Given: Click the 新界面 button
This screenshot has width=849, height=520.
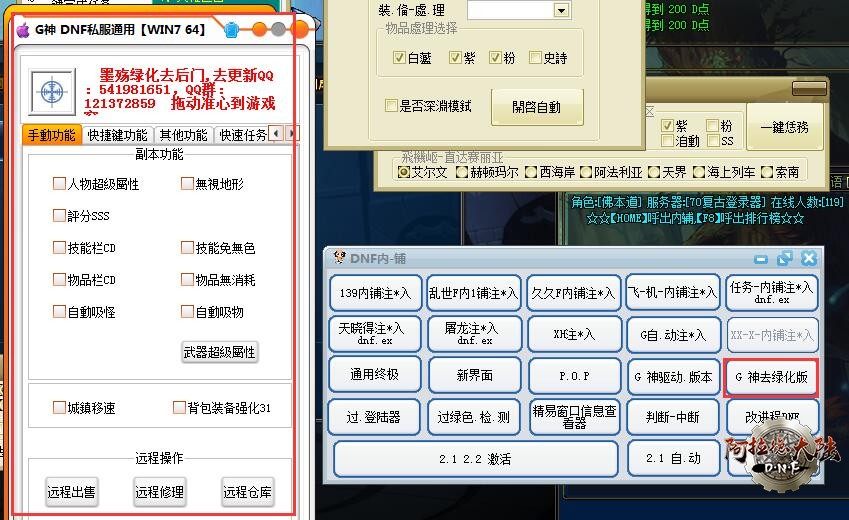Looking at the screenshot, I should pos(474,375).
